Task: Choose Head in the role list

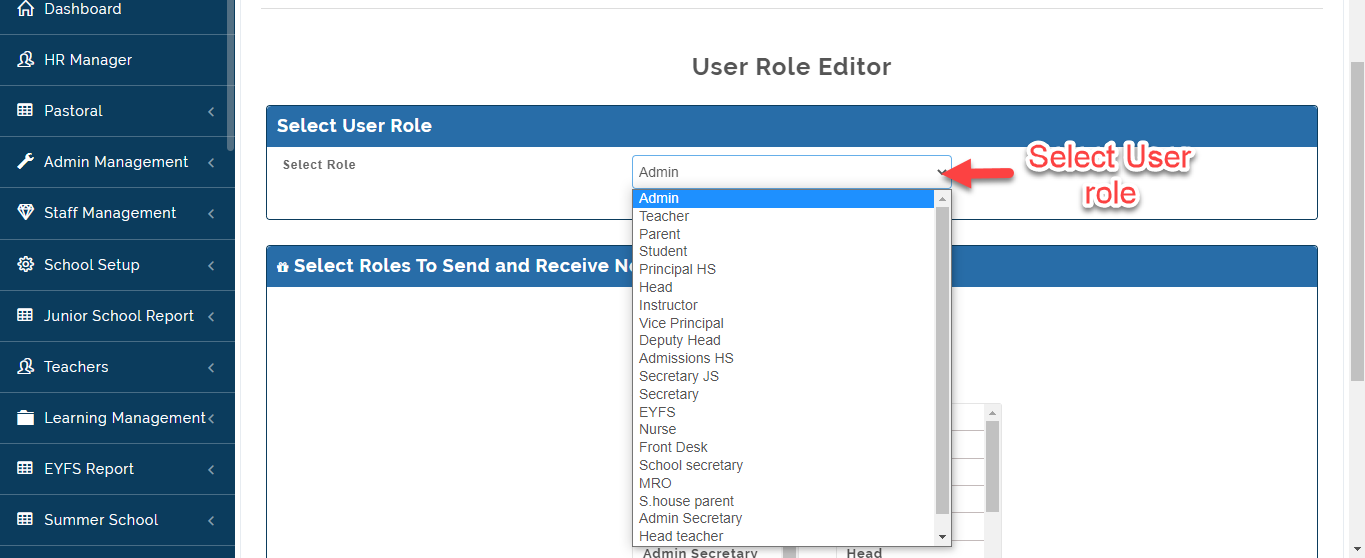Action: pyautogui.click(x=784, y=287)
